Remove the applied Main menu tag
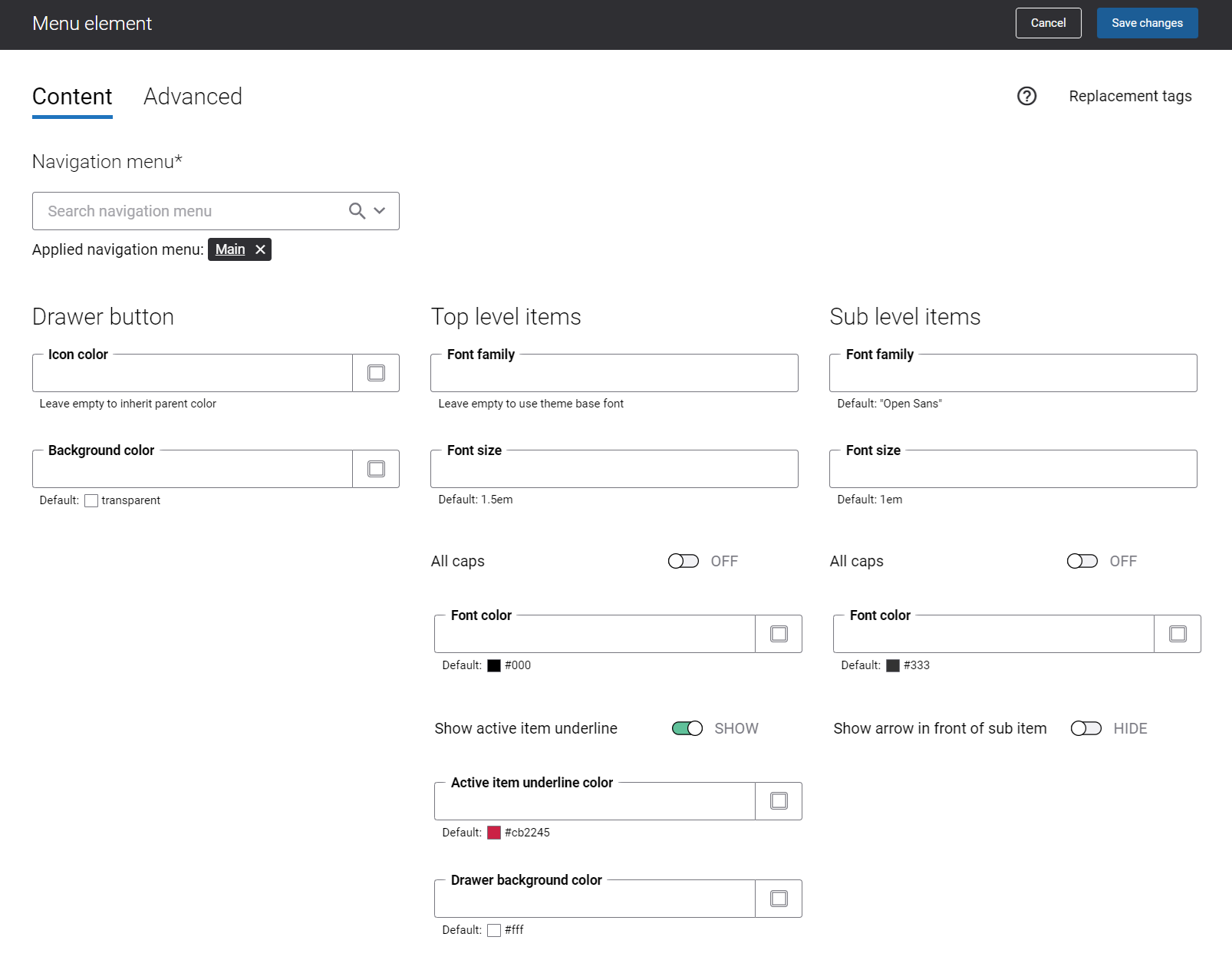Screen dimensions: 1232x960 click(x=260, y=249)
